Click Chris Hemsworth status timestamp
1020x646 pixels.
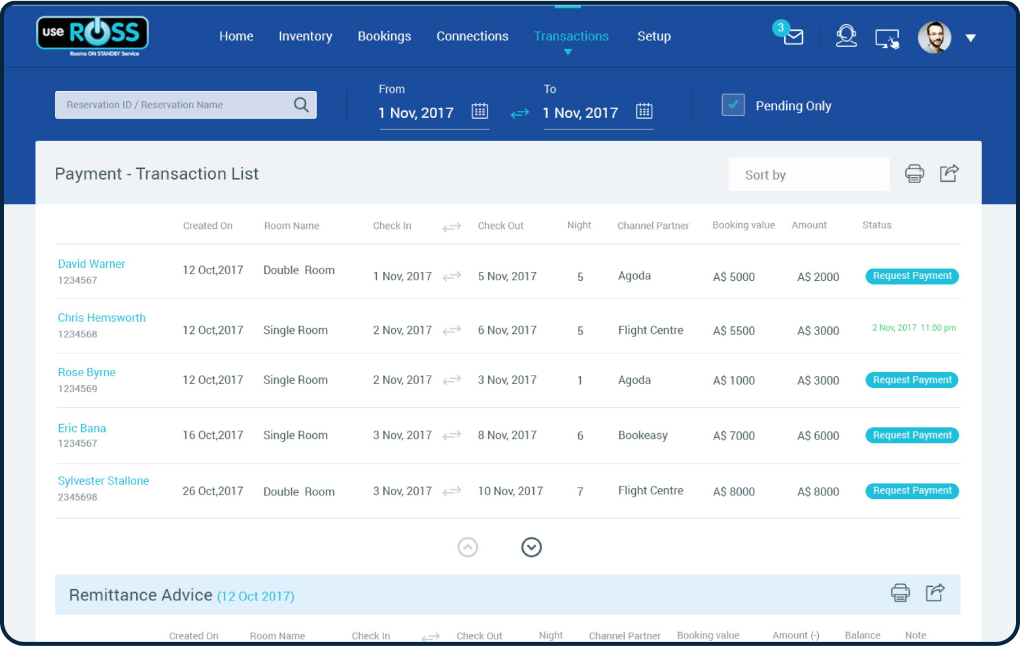(914, 328)
